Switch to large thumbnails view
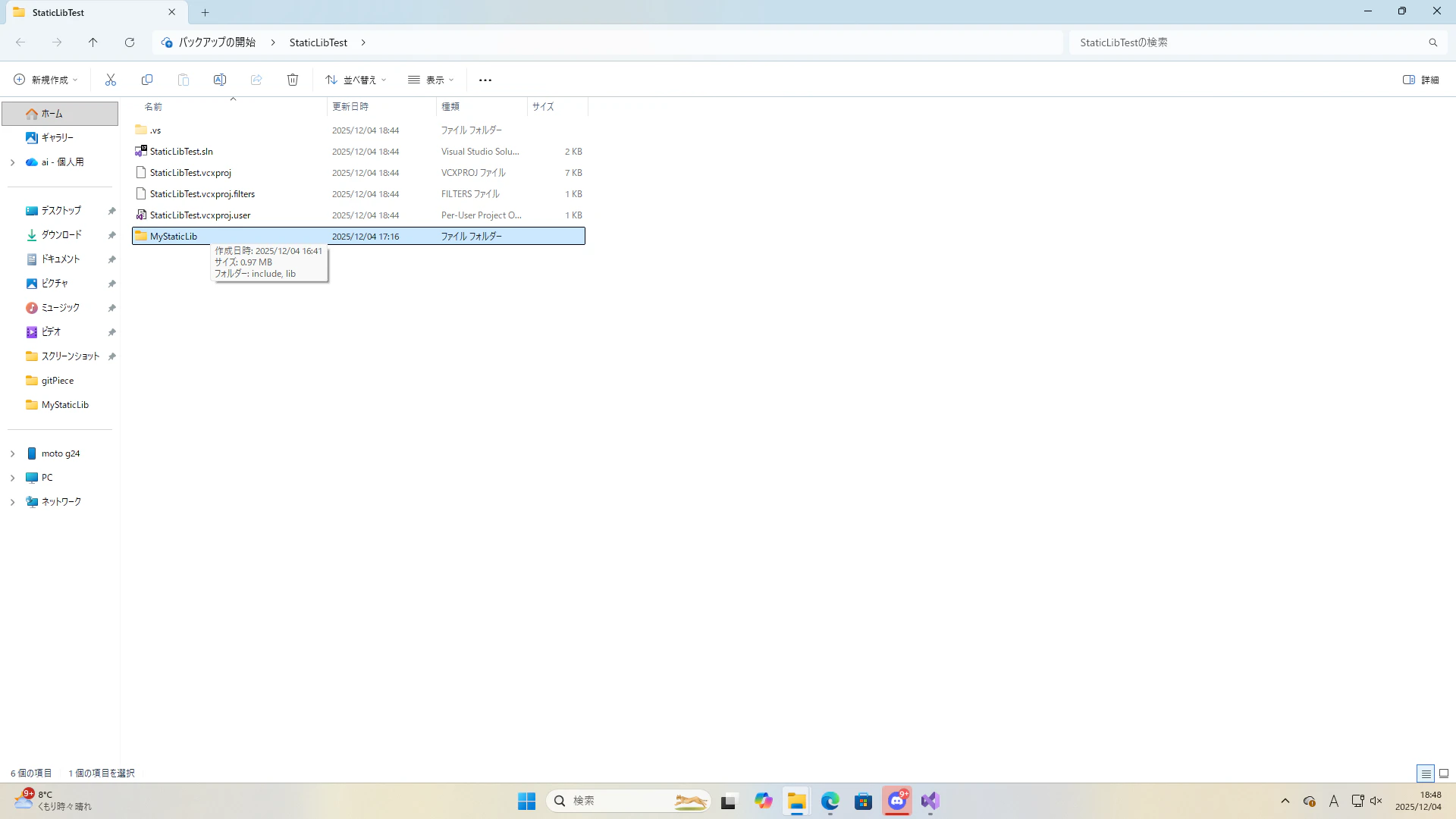This screenshot has width=1456, height=819. tap(1444, 773)
